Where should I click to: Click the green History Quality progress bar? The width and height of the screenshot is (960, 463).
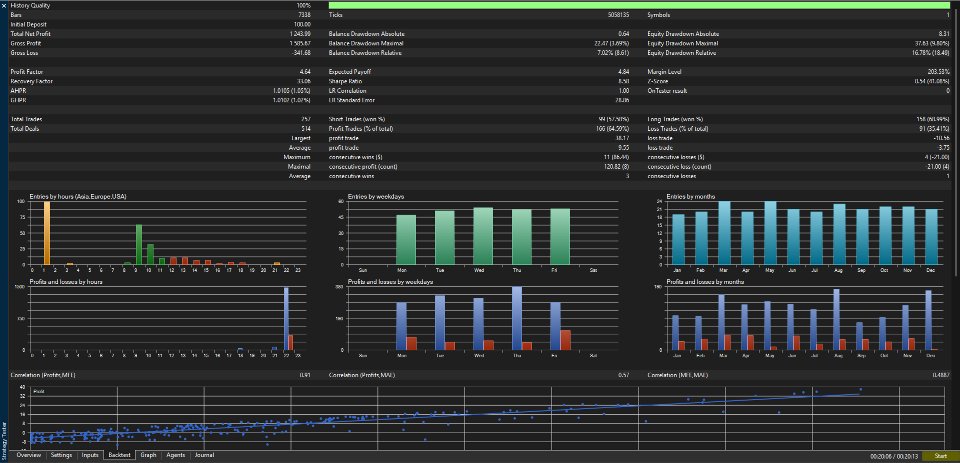(639, 5)
